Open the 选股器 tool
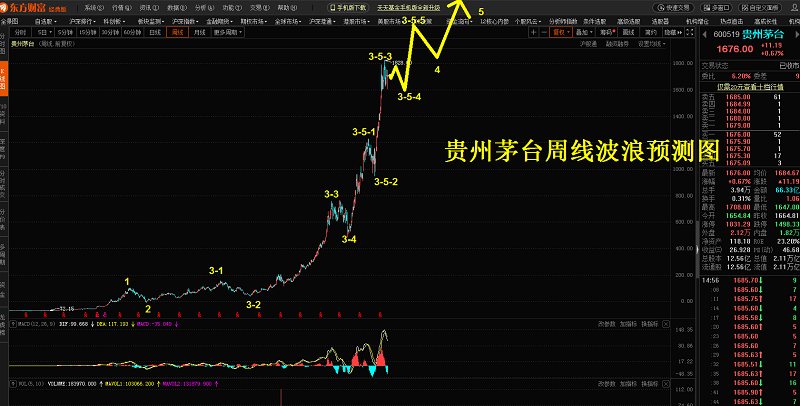 [x=660, y=21]
